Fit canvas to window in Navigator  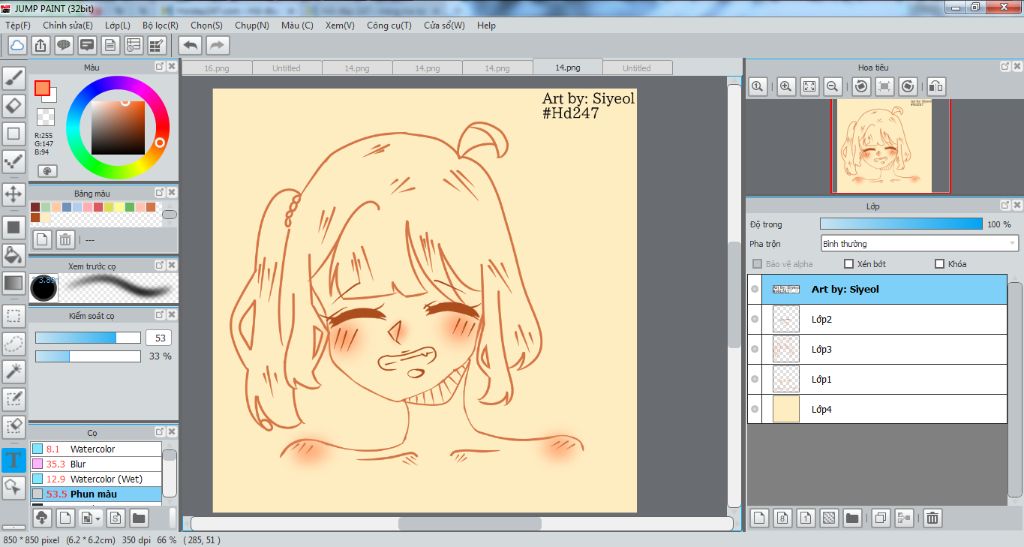[x=809, y=86]
